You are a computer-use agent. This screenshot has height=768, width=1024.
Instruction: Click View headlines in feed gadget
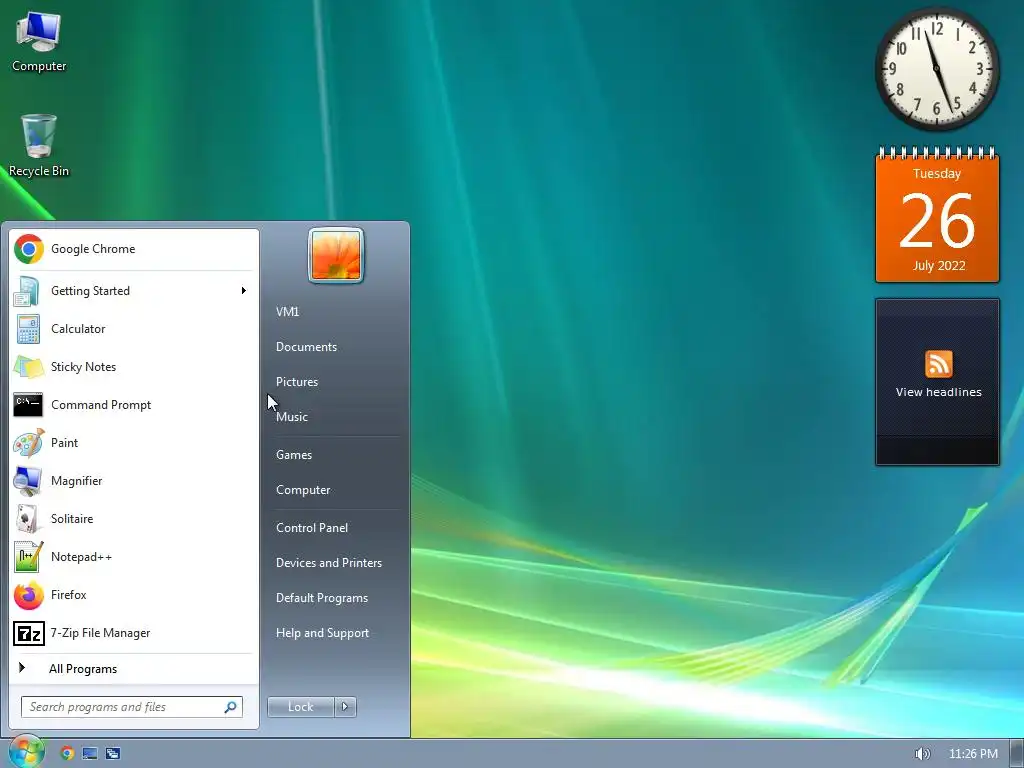click(x=938, y=392)
